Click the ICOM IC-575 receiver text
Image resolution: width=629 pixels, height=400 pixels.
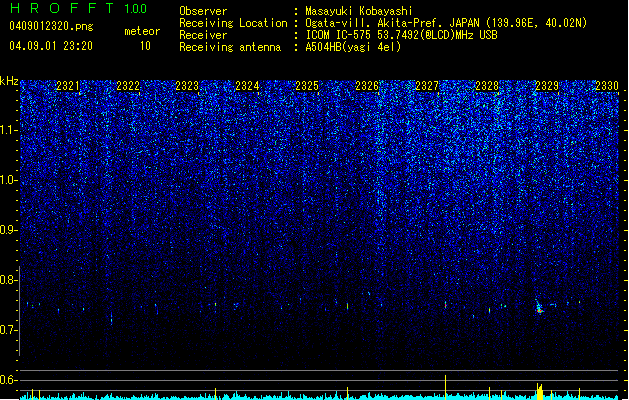point(401,35)
